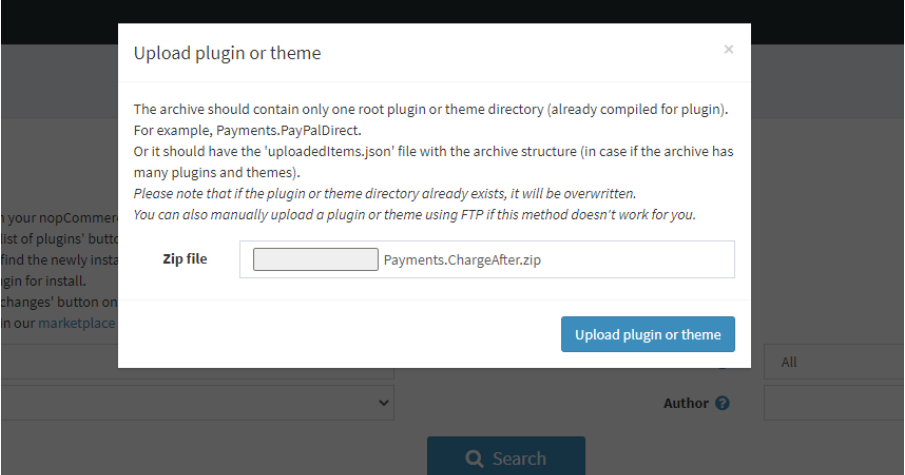Click the dark header bar above the dialog
Viewport: 905px width, 475px height.
pos(452,12)
